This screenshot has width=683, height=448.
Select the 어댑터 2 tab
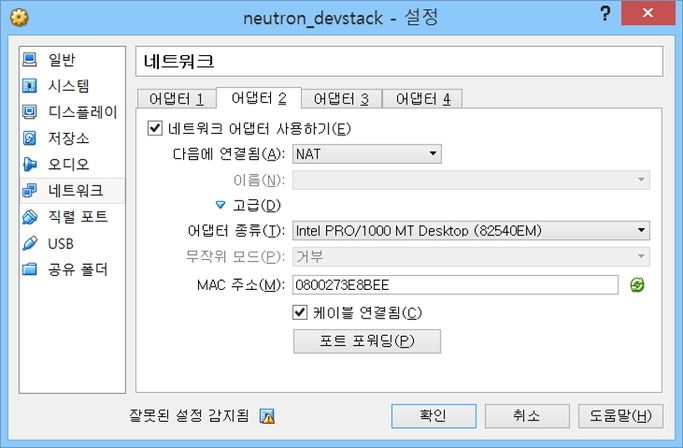pyautogui.click(x=259, y=98)
